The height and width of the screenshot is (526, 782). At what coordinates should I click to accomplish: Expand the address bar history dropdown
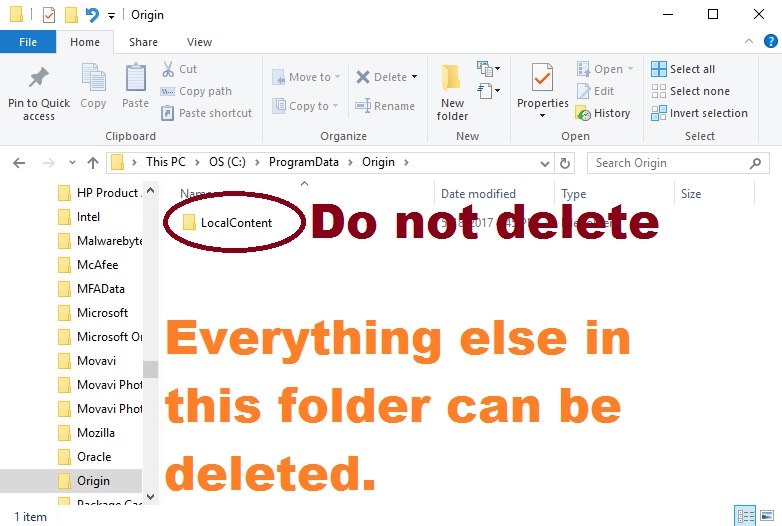coord(545,164)
